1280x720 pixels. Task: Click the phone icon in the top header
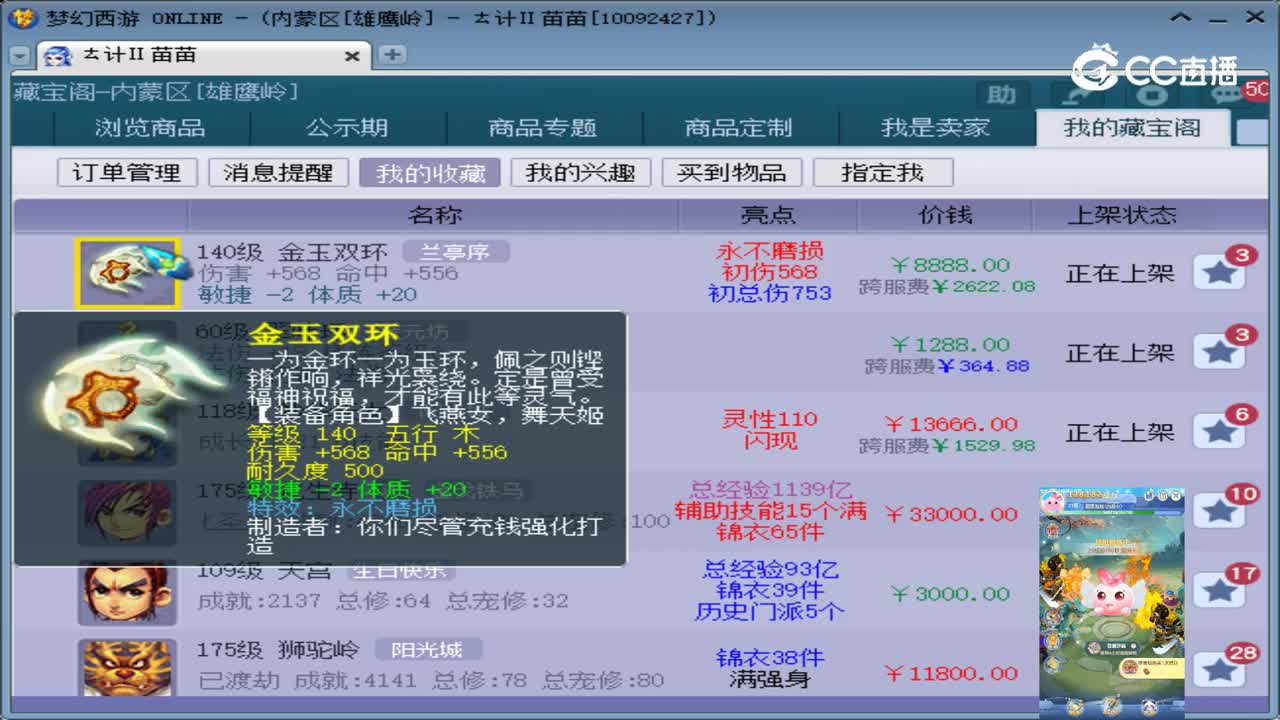click(x=1075, y=95)
